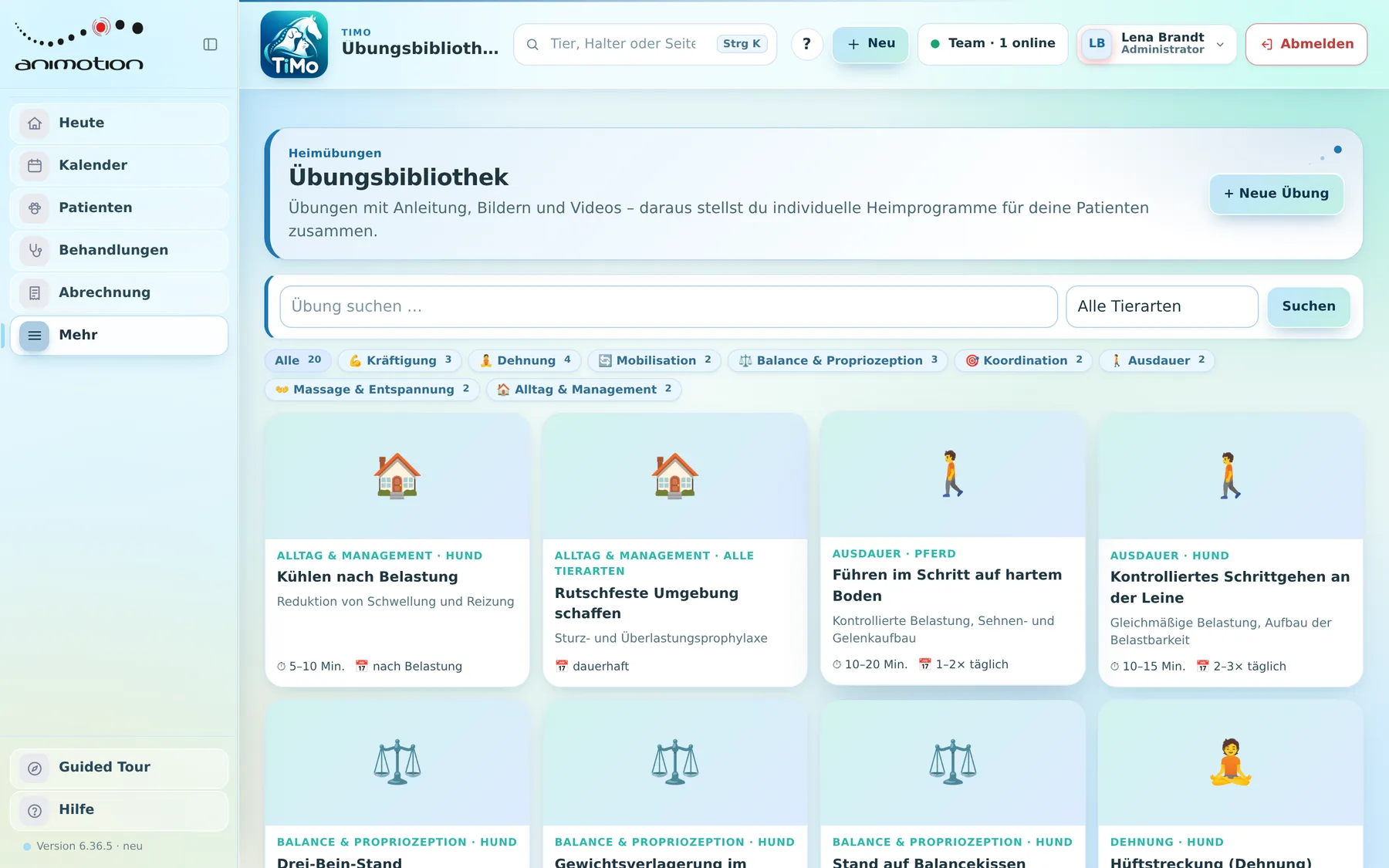
Task: Open the Behandlungen stethoscope icon
Action: (35, 251)
